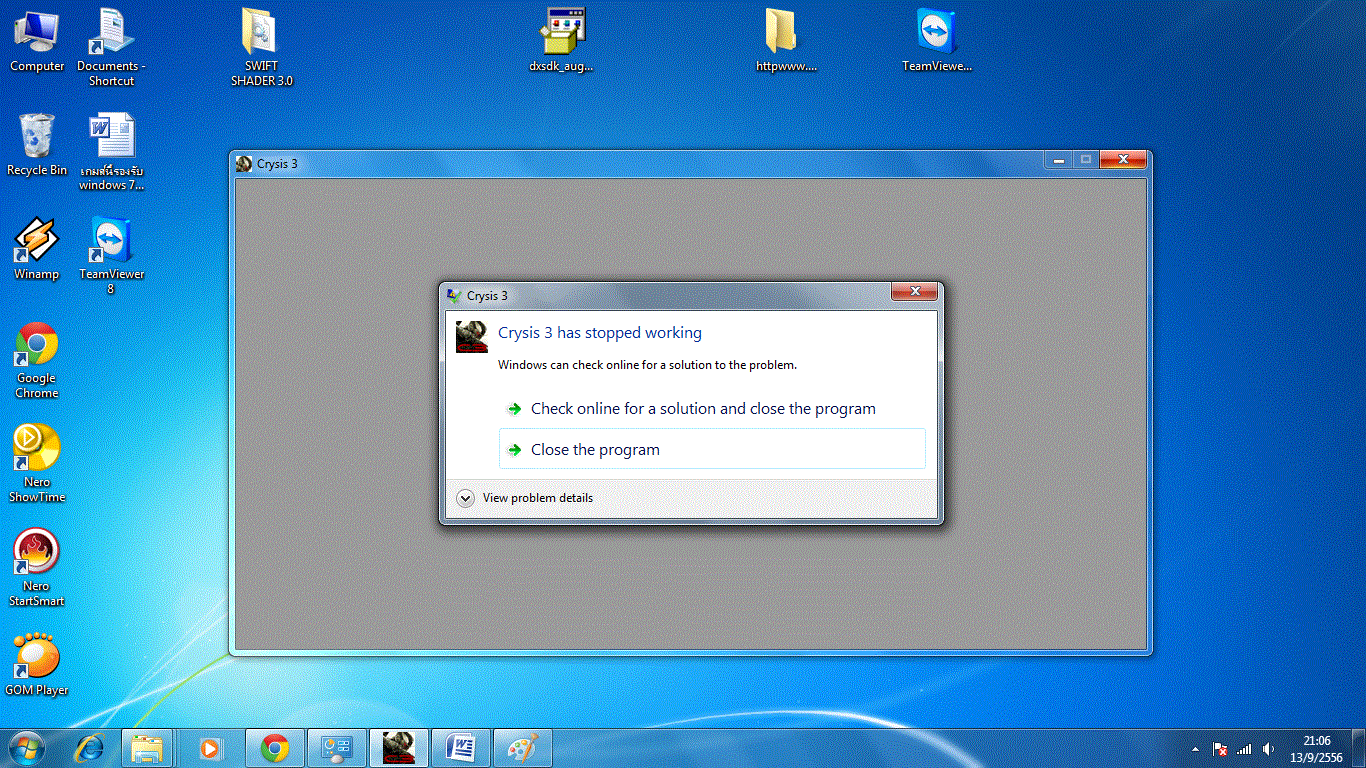Switch to Crysis 3 taskbar button
This screenshot has width=1366, height=768.
click(399, 747)
